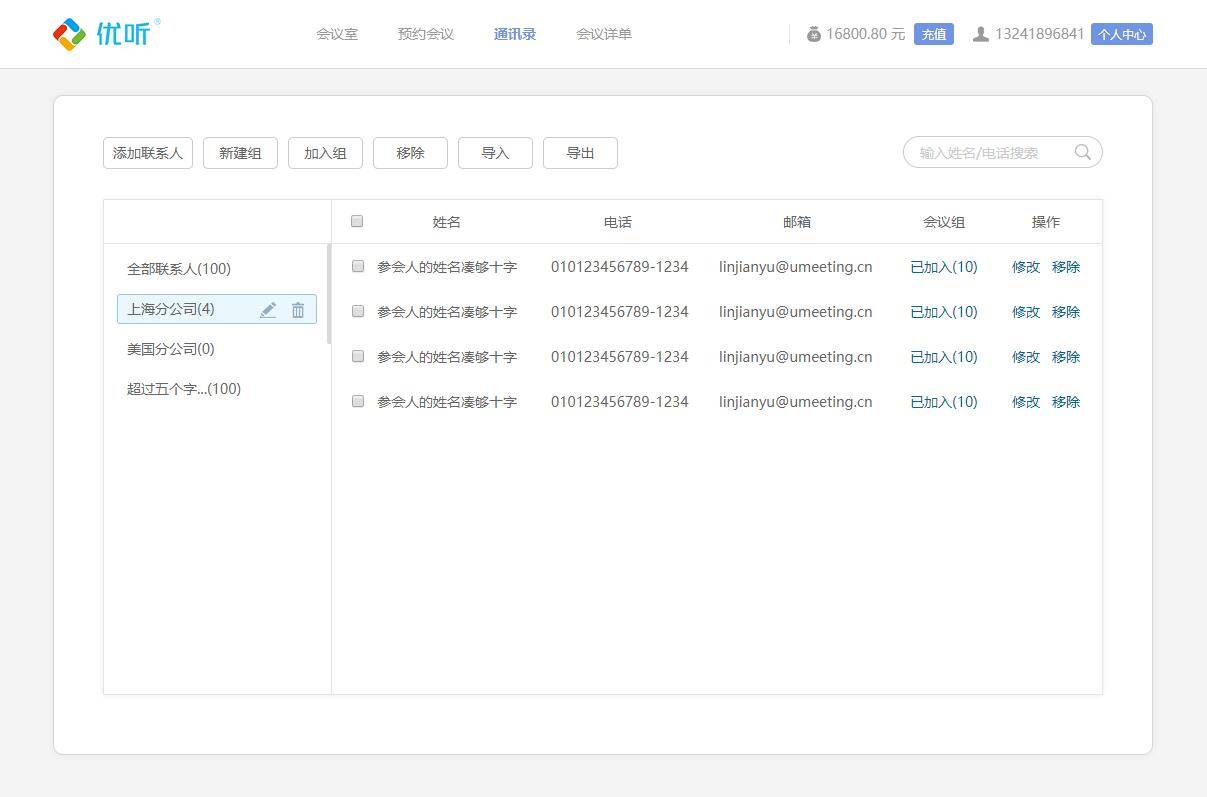This screenshot has width=1207, height=797.
Task: Click the 充值 recharge button
Action: point(933,34)
